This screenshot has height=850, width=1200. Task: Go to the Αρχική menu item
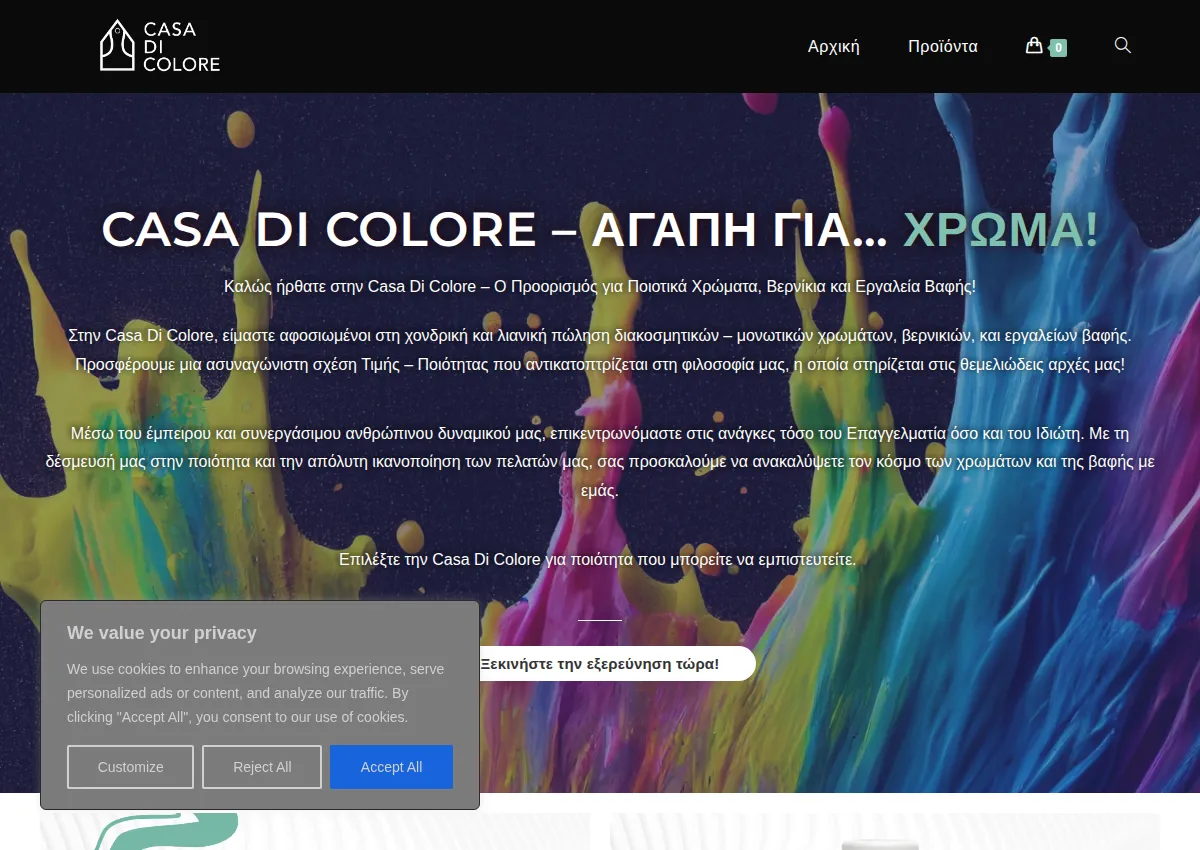coord(833,46)
